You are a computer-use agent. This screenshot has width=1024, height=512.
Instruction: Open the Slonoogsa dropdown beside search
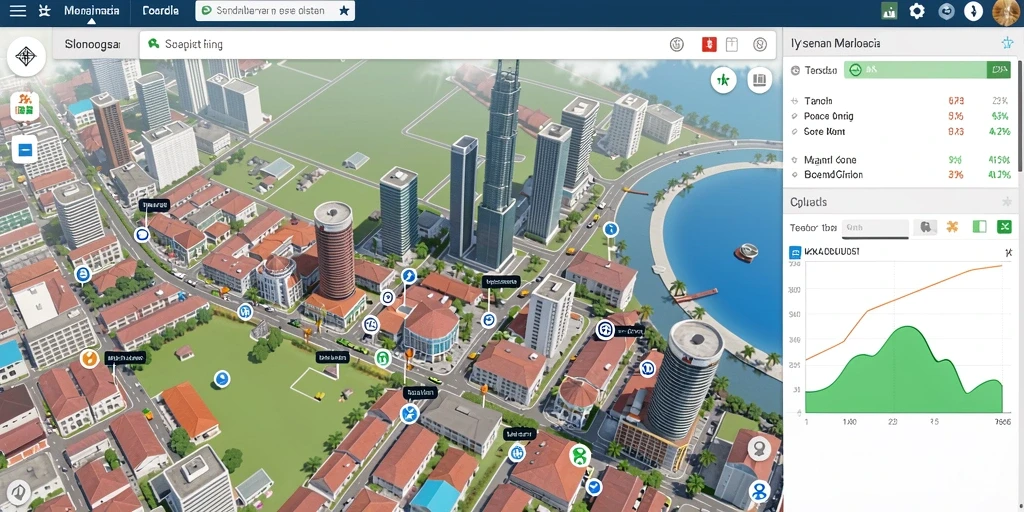[92, 44]
